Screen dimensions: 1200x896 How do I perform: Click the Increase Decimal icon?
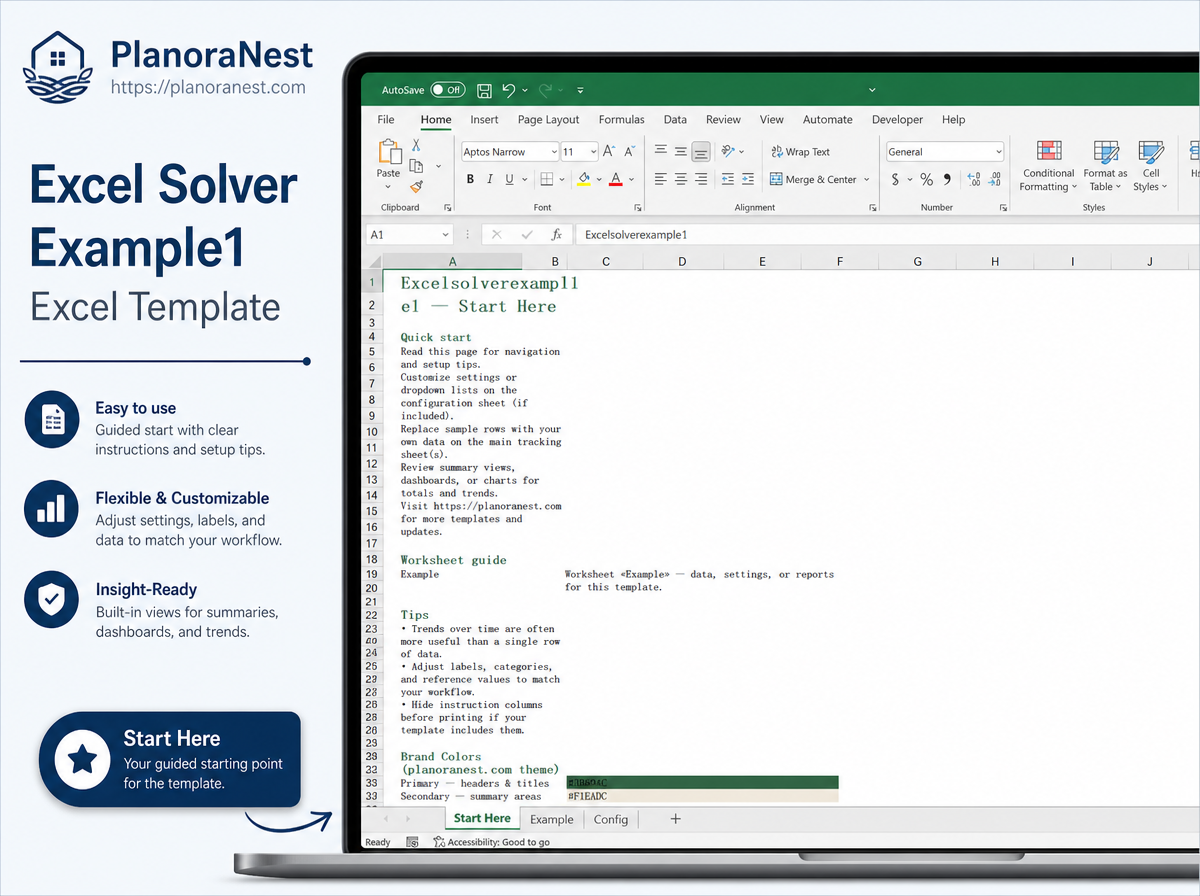973,180
